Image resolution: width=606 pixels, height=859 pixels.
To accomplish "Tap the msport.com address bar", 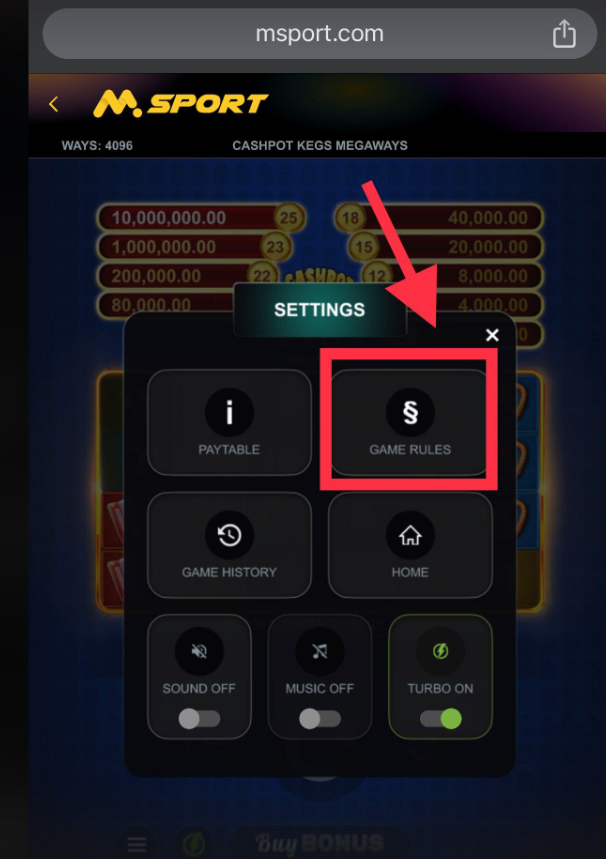I will [x=319, y=34].
